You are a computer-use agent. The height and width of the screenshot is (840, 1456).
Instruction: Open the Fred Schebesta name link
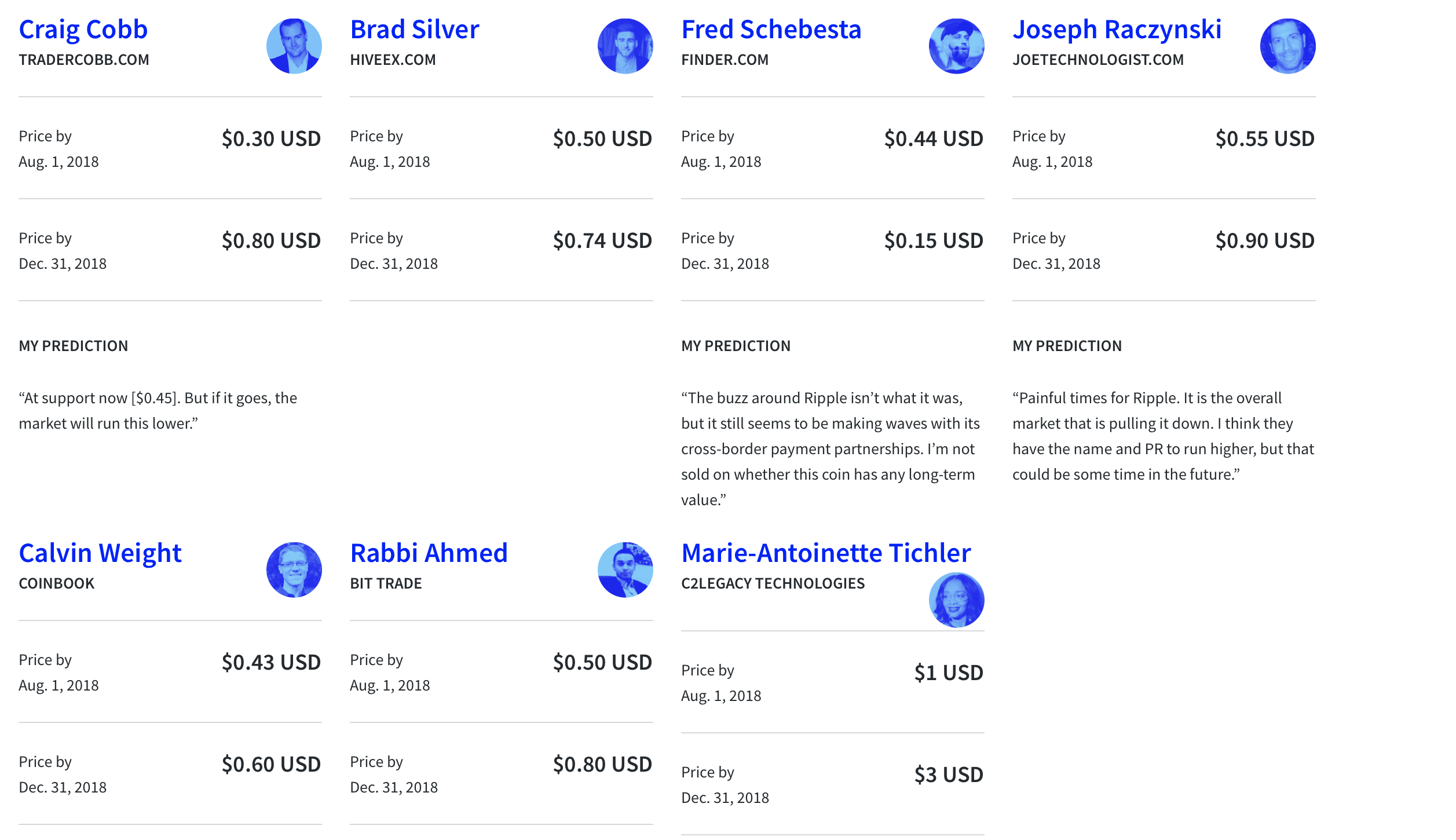(x=771, y=30)
